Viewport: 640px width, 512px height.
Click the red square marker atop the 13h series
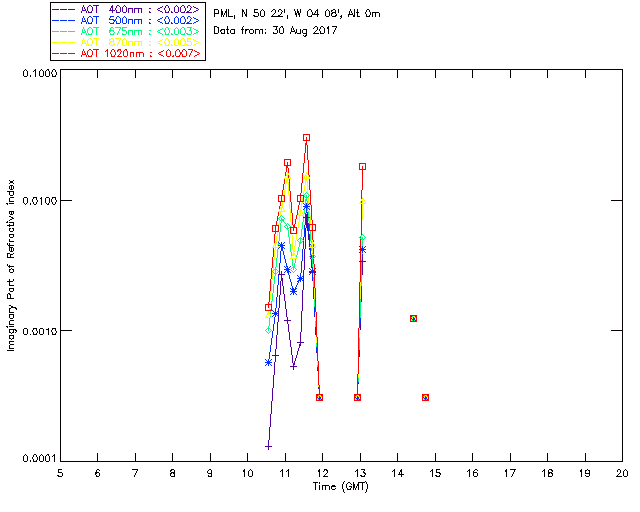coord(362,167)
